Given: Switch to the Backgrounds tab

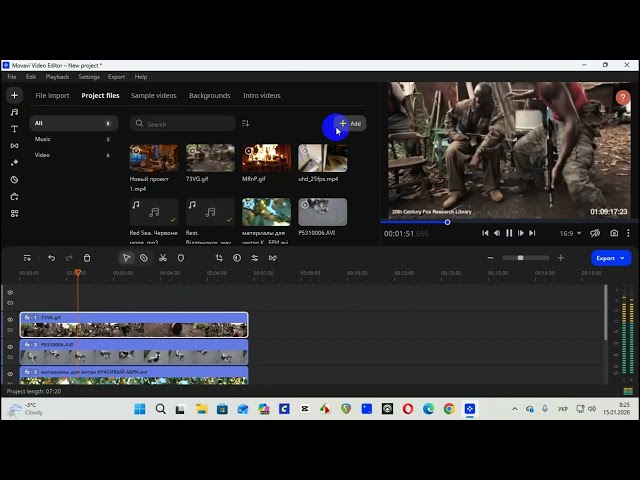Looking at the screenshot, I should point(210,96).
